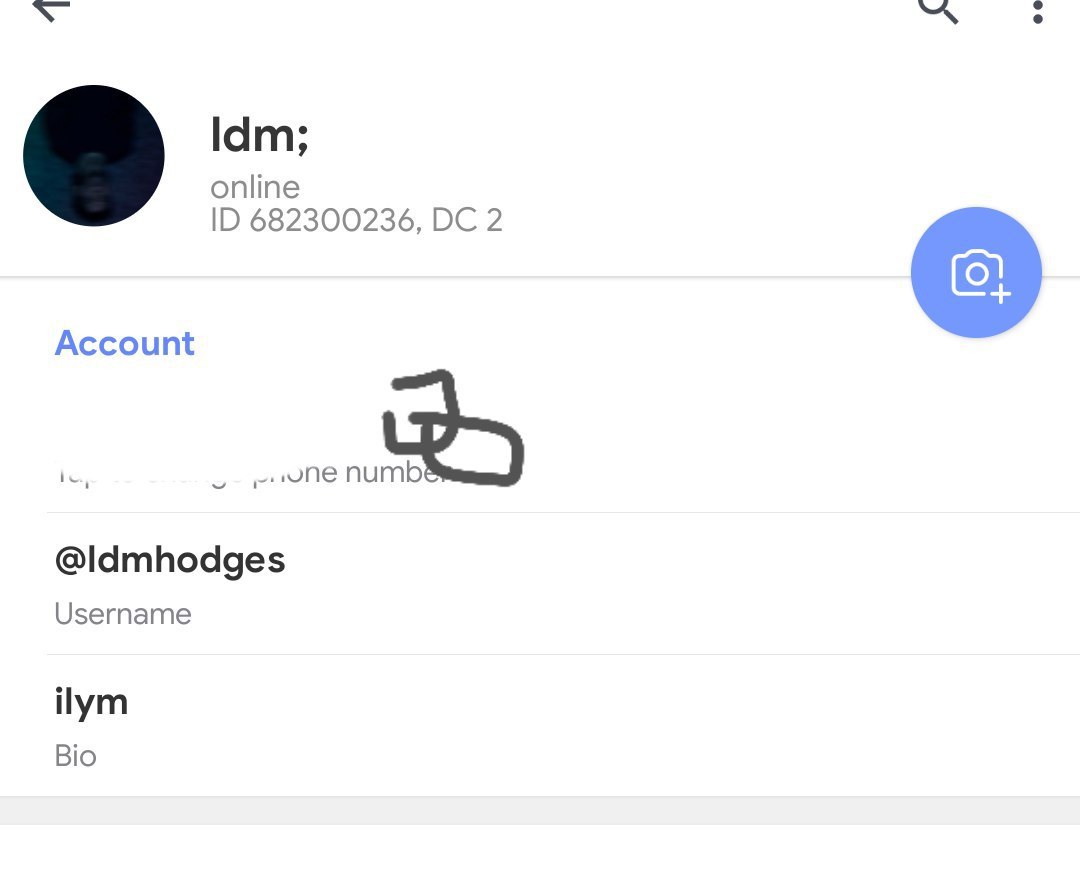Open the three-dot overflow menu
This screenshot has width=1080, height=872.
[1037, 10]
